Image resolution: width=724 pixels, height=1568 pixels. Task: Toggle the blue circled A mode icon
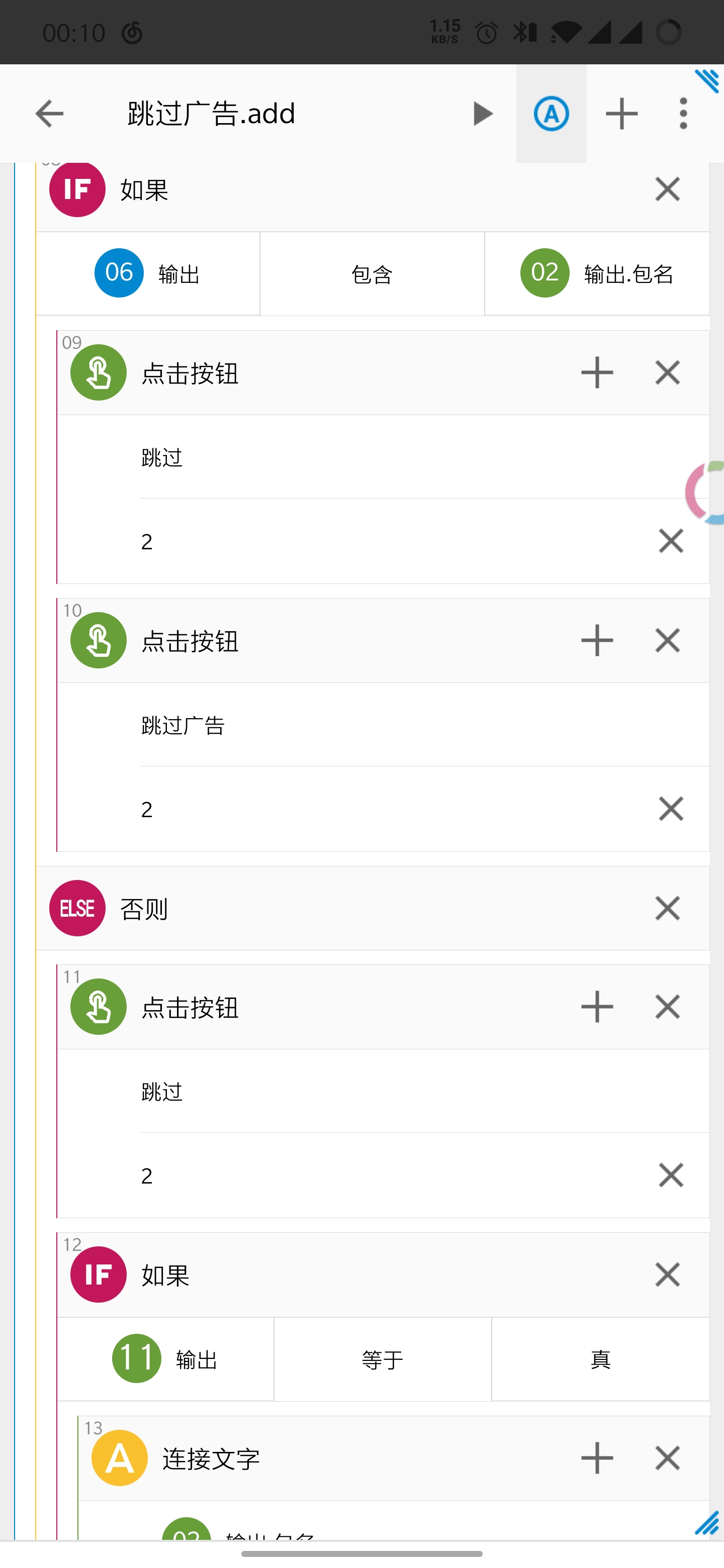point(551,114)
